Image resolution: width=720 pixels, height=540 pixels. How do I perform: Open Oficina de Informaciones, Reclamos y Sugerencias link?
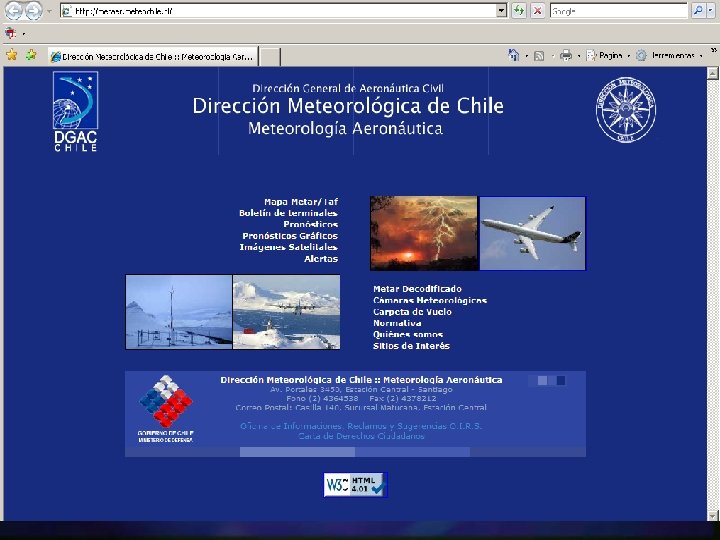pyautogui.click(x=361, y=426)
